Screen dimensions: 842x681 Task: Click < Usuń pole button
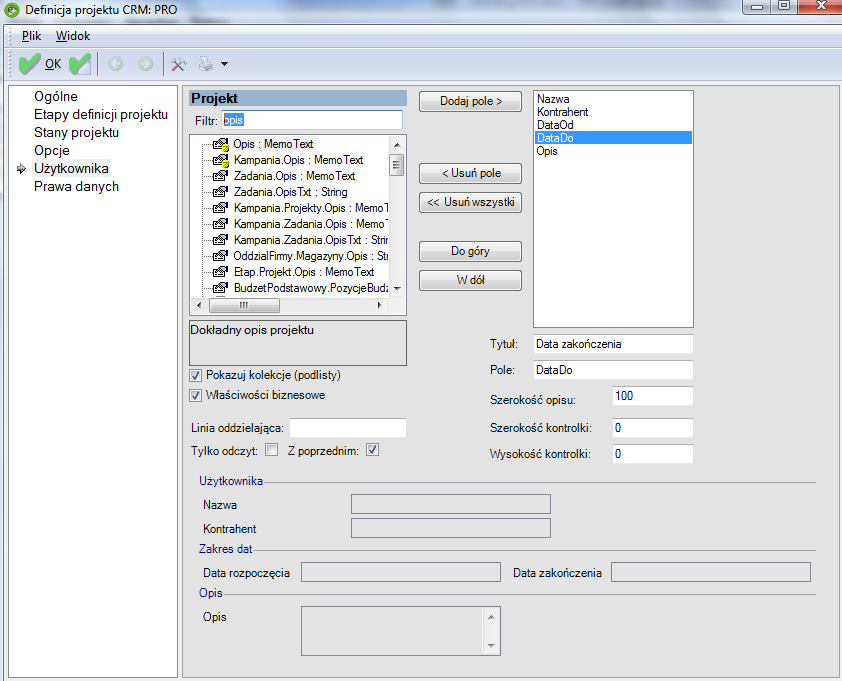[470, 173]
